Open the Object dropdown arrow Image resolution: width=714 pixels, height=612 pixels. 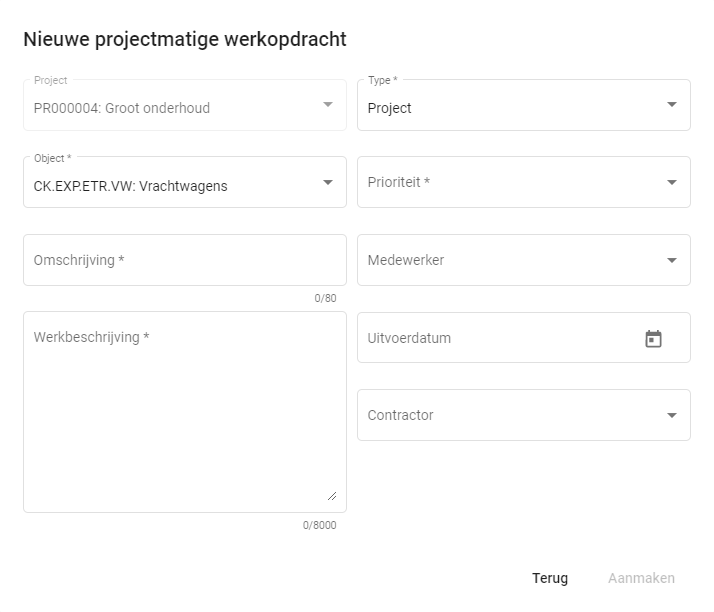coord(327,182)
